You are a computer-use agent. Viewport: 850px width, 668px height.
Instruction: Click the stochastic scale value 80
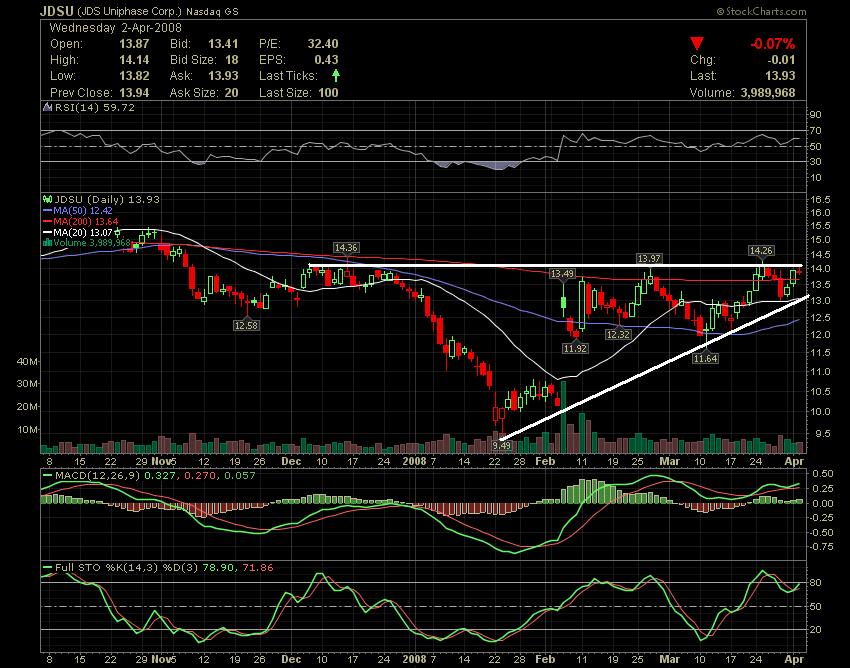click(816, 583)
